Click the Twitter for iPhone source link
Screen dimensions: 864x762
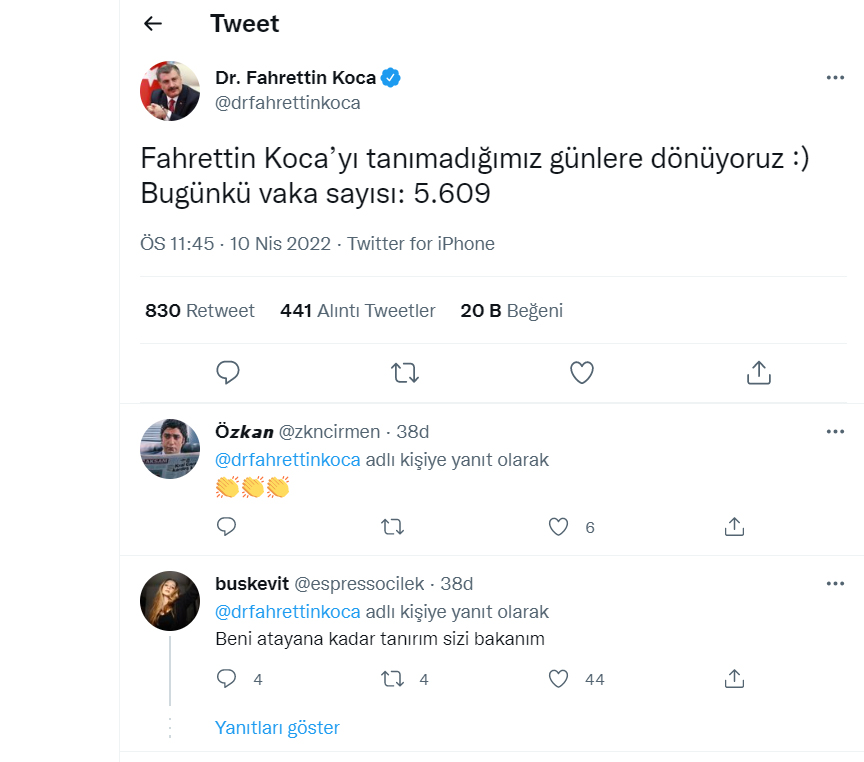pyautogui.click(x=421, y=244)
